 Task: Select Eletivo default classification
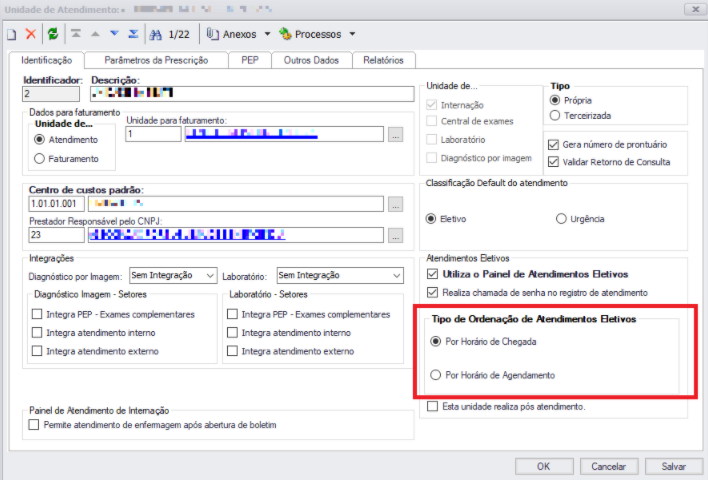(431, 219)
